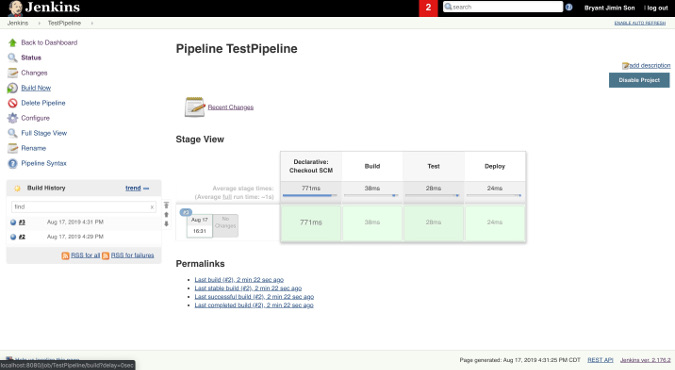
Task: Enable auto refresh link
Action: (640, 23)
